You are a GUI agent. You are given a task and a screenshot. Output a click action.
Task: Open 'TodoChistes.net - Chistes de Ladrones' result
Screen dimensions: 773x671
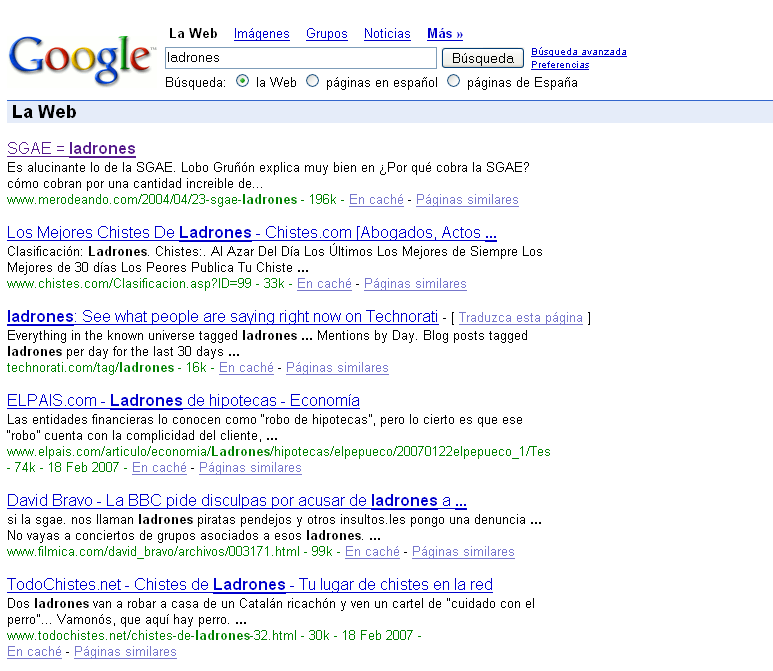point(250,584)
